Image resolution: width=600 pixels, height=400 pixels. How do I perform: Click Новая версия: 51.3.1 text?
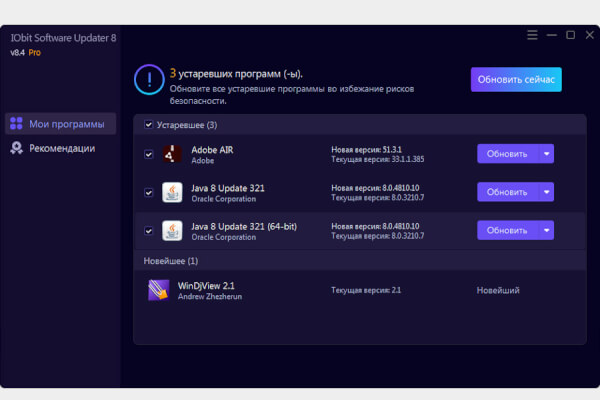[367, 150]
